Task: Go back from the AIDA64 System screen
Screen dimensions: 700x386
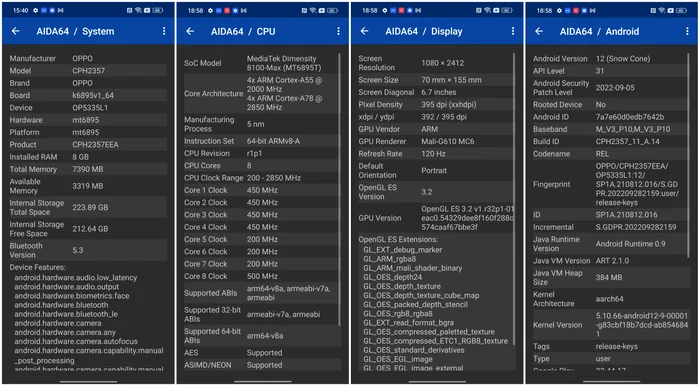Action: tap(16, 31)
